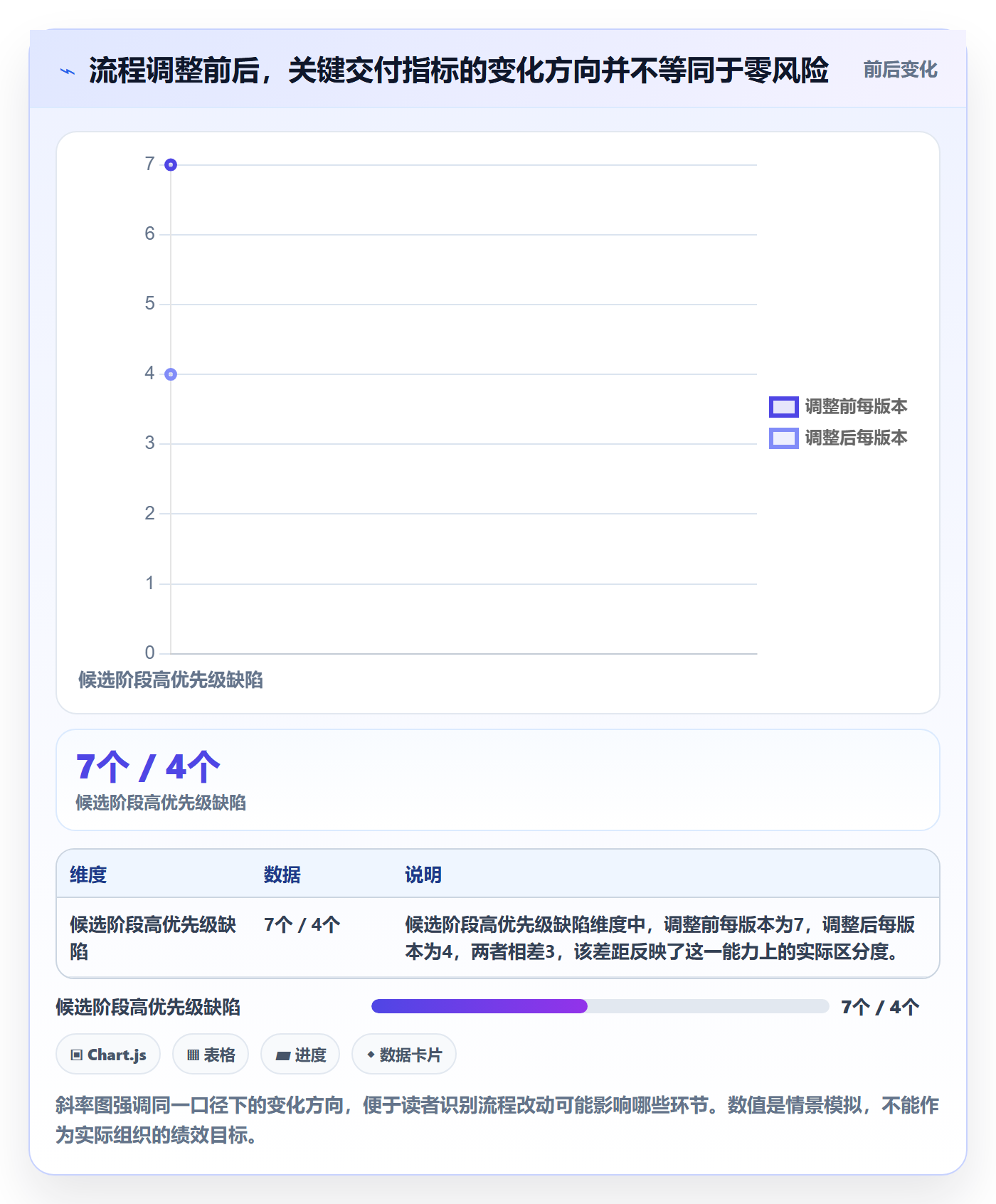
Task: Click the y-axis tick label 0
Action: [149, 653]
